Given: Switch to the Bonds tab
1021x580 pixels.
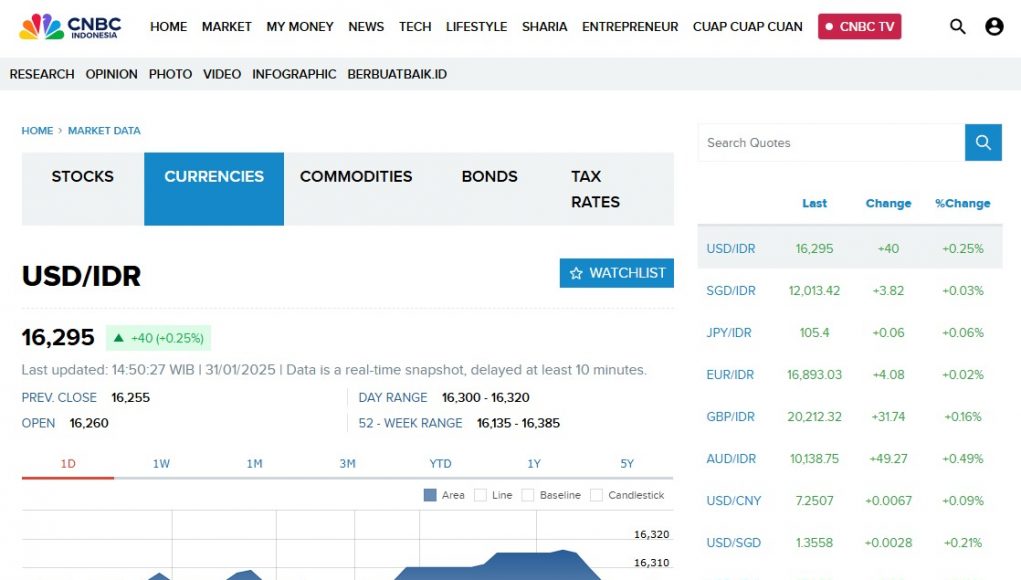Looking at the screenshot, I should point(489,177).
